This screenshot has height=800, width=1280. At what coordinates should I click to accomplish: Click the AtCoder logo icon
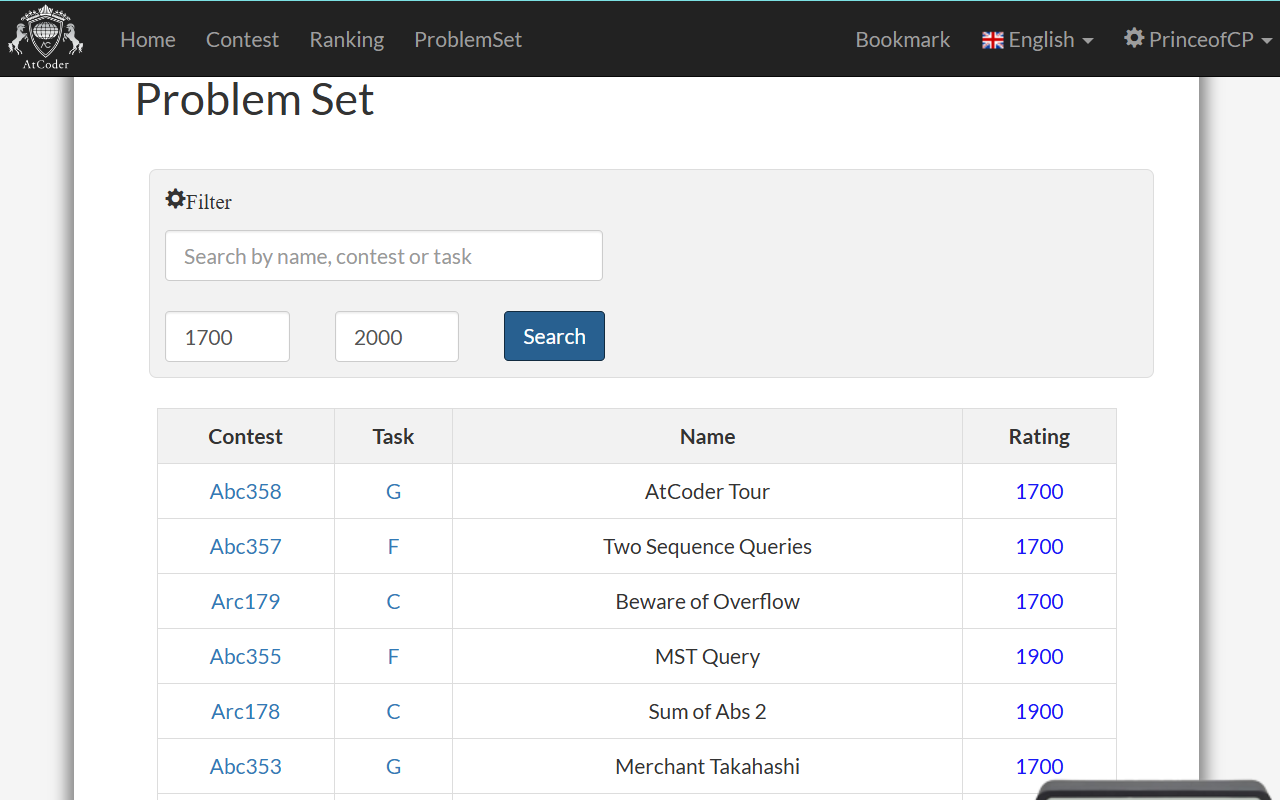(x=46, y=38)
